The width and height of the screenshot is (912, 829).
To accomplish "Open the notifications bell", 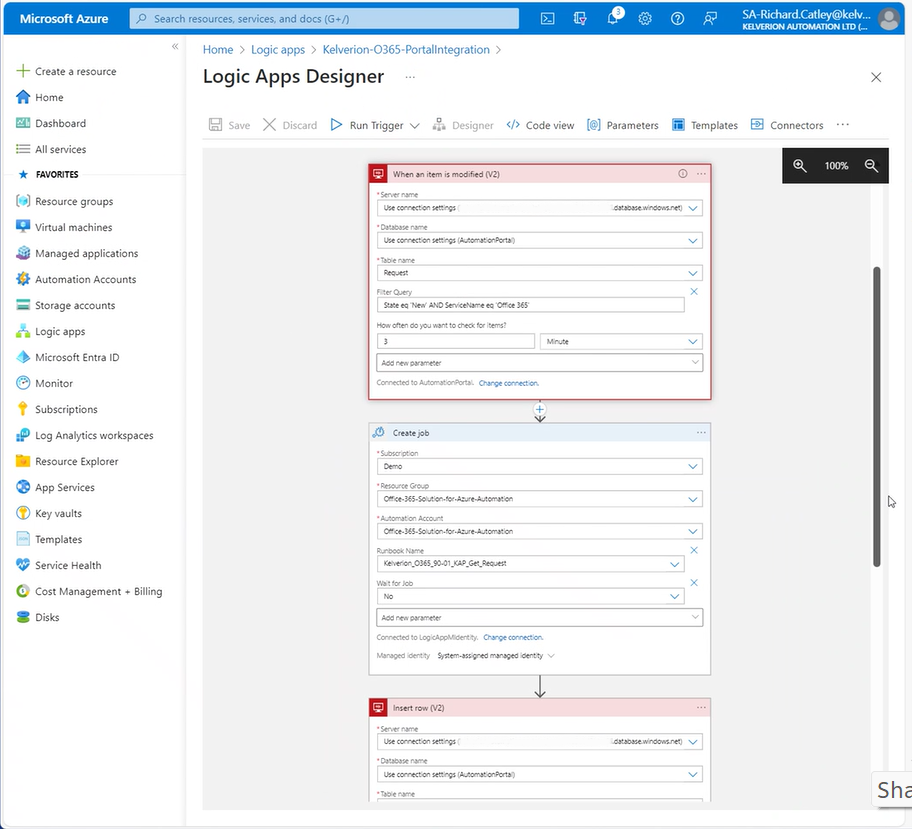I will pyautogui.click(x=613, y=19).
